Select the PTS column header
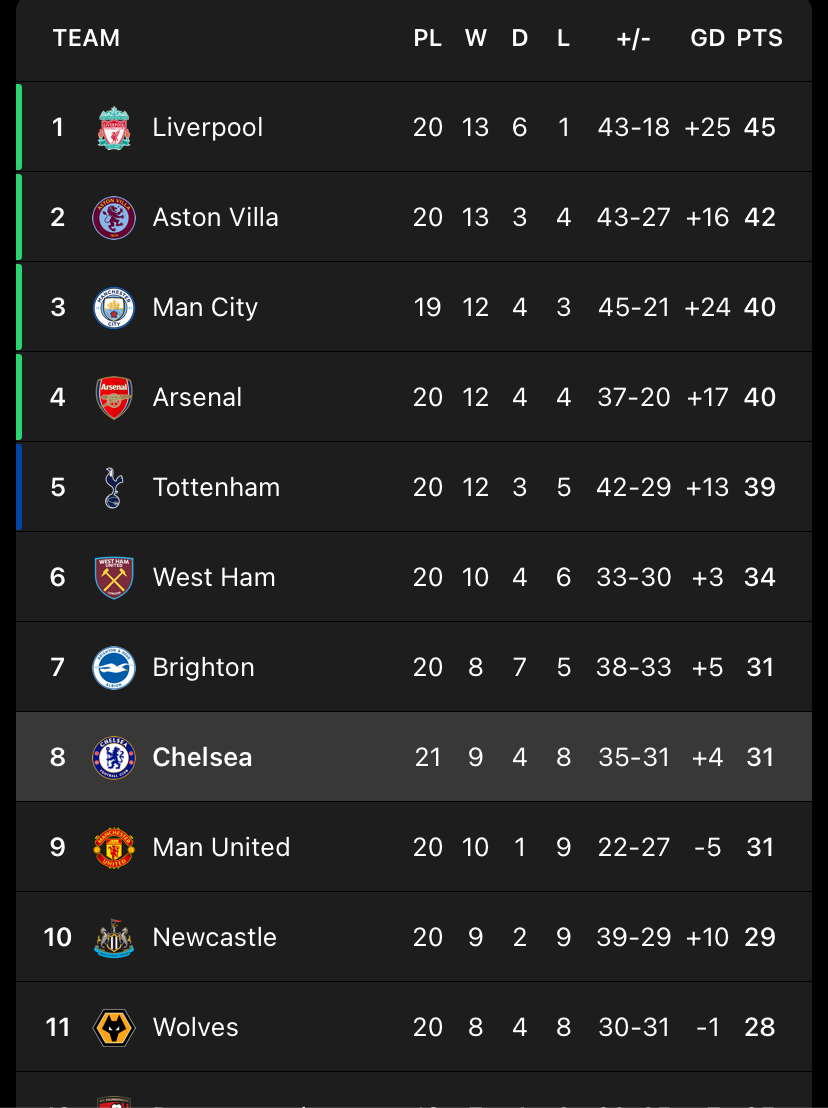 (759, 38)
